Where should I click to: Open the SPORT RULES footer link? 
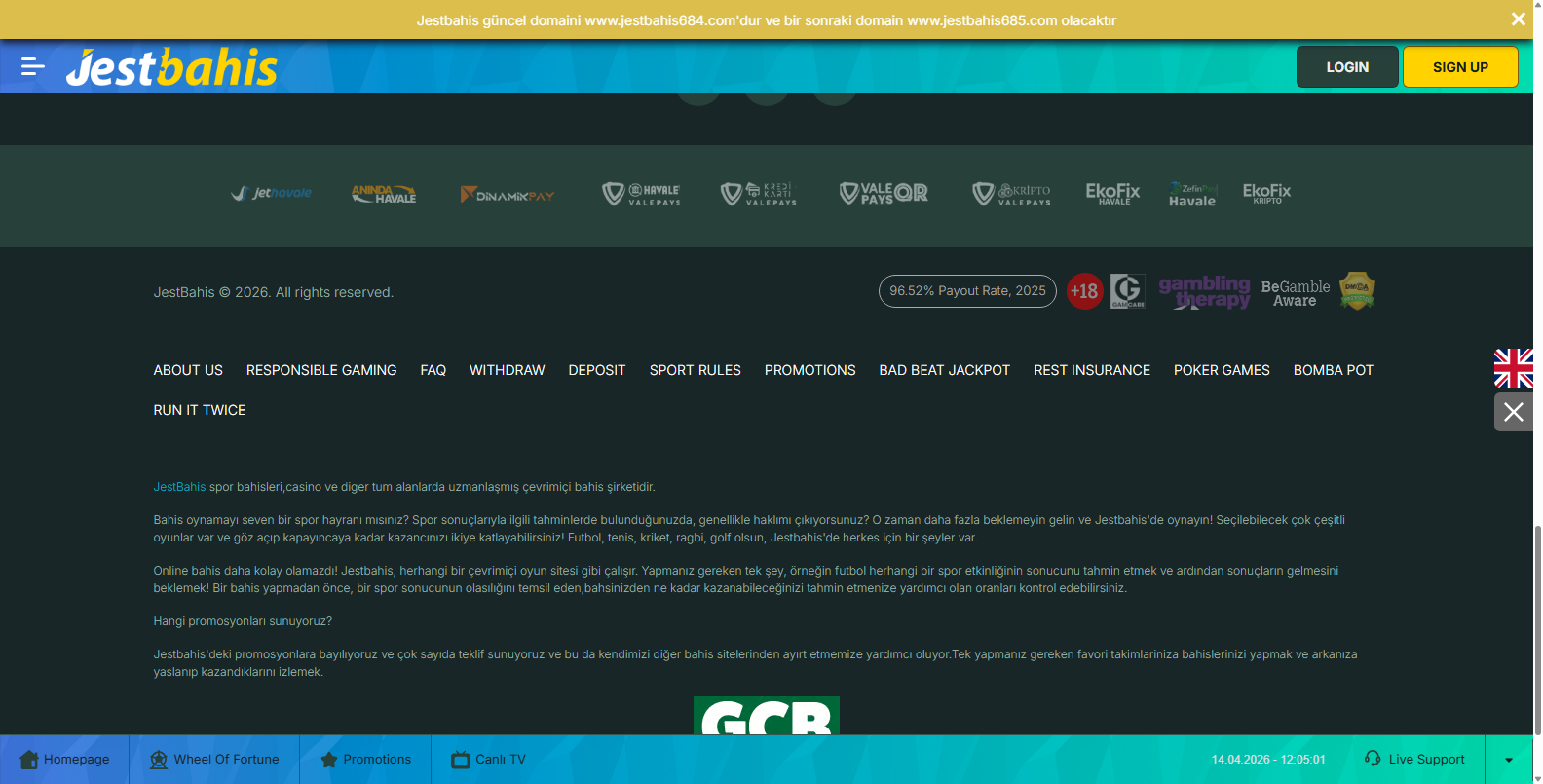click(x=696, y=370)
